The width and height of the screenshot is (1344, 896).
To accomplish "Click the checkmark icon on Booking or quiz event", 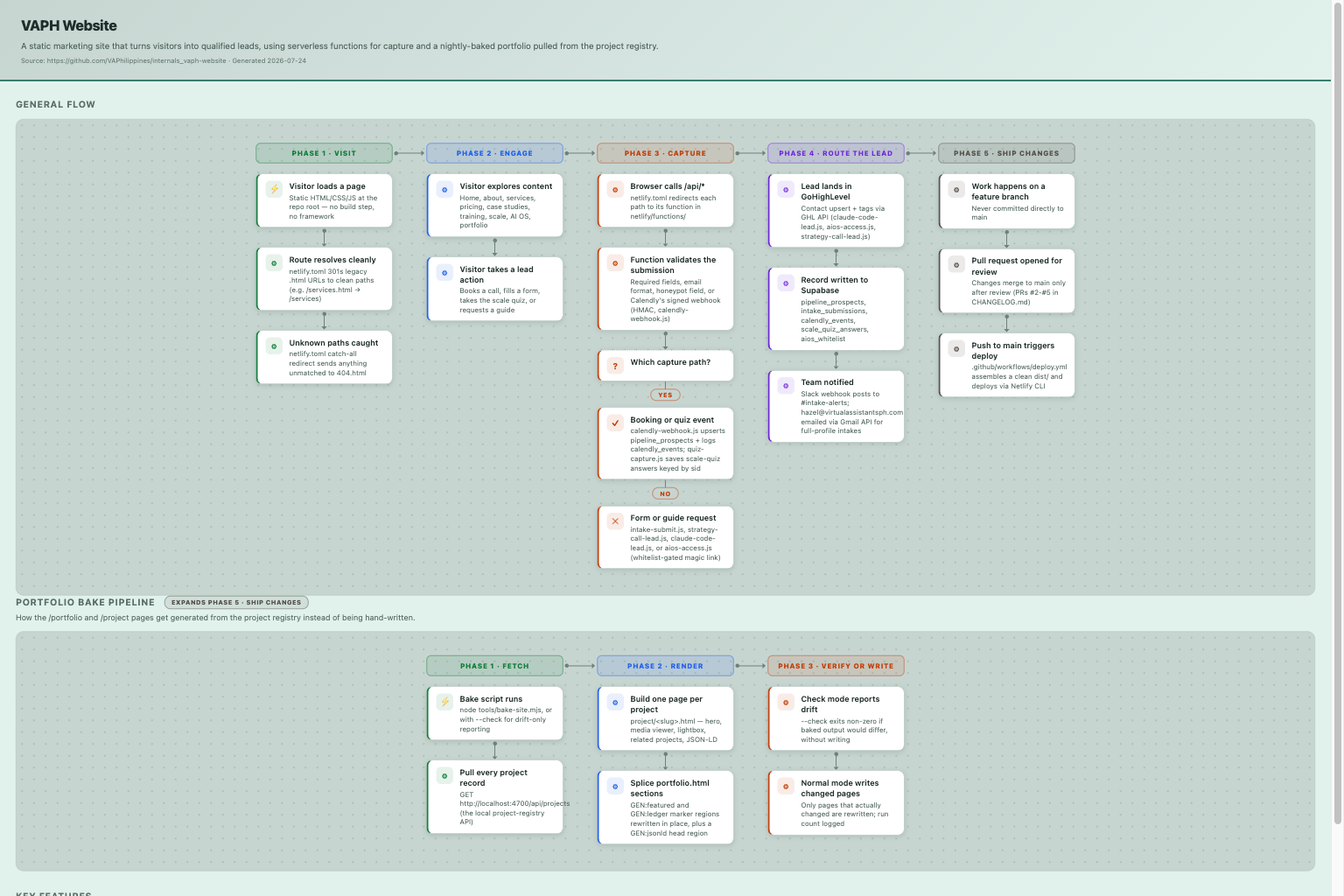I will click(615, 423).
